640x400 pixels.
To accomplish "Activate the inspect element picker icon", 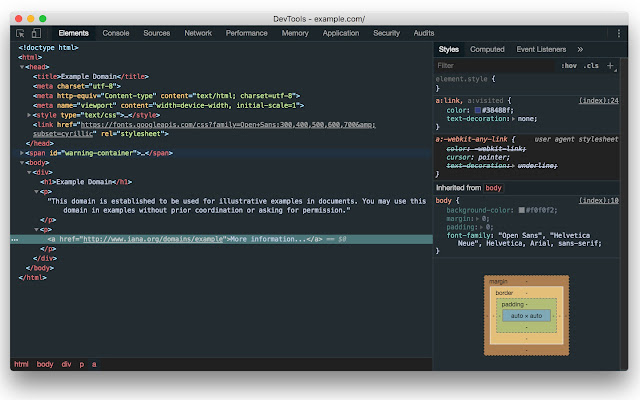I will 20,33.
